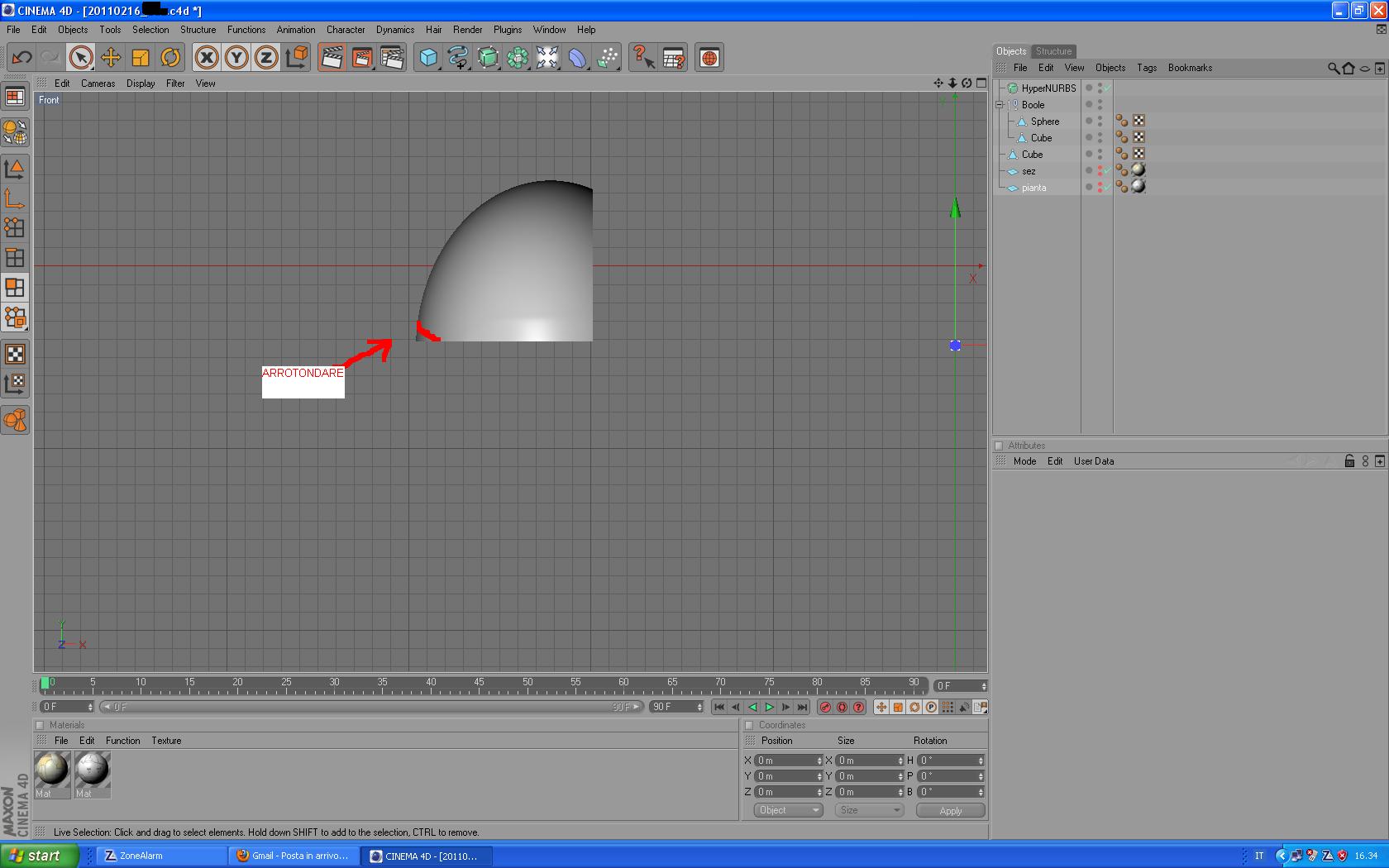The height and width of the screenshot is (868, 1389).
Task: Open the particle emitter icon
Action: [x=608, y=58]
